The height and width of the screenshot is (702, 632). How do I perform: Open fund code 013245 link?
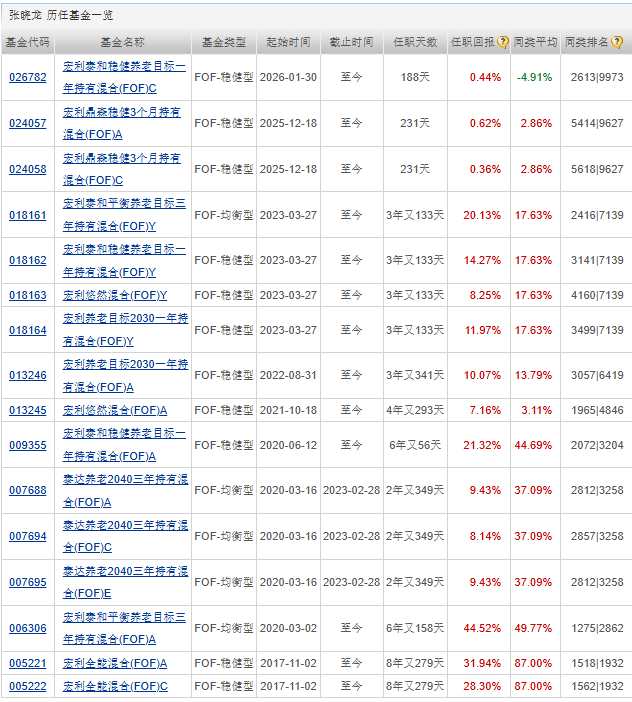point(28,410)
